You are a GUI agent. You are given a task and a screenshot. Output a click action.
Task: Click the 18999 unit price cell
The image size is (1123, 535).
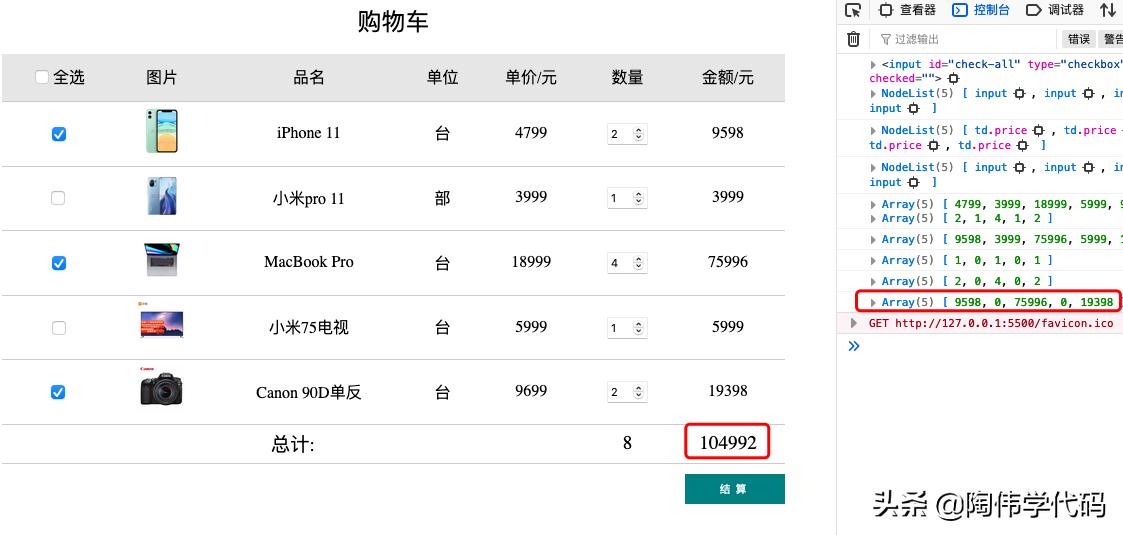click(531, 261)
